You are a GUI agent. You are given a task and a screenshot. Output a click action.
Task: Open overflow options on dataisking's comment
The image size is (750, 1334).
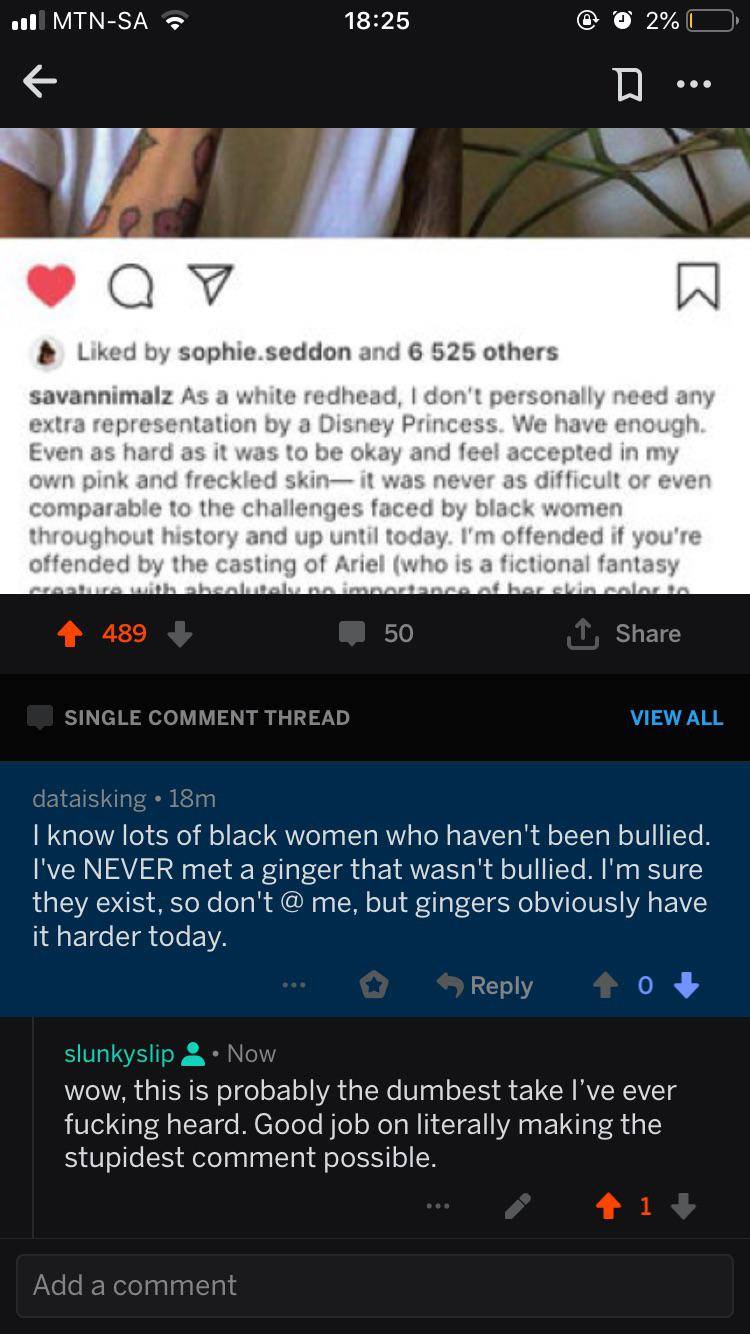coord(293,984)
